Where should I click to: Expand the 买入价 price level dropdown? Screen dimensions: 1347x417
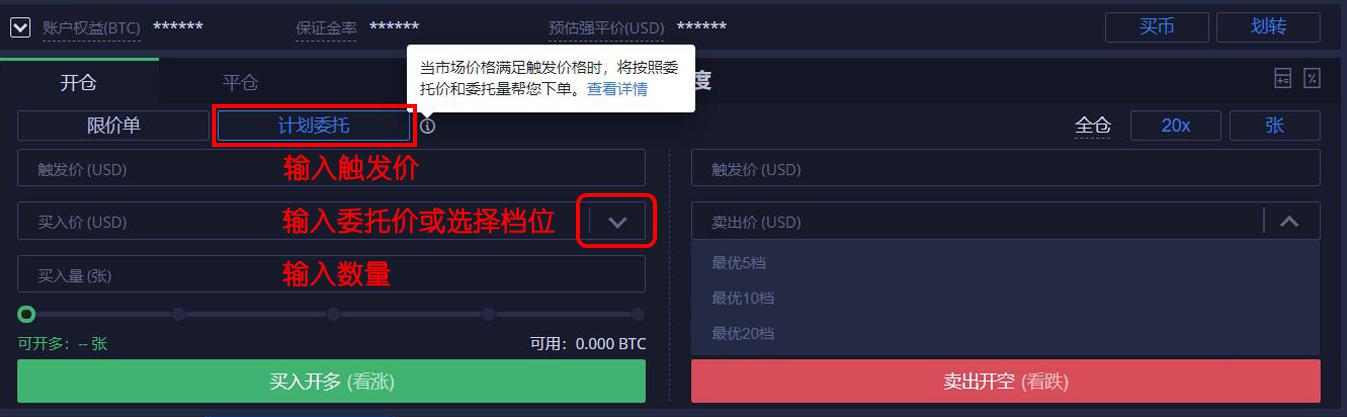[617, 222]
